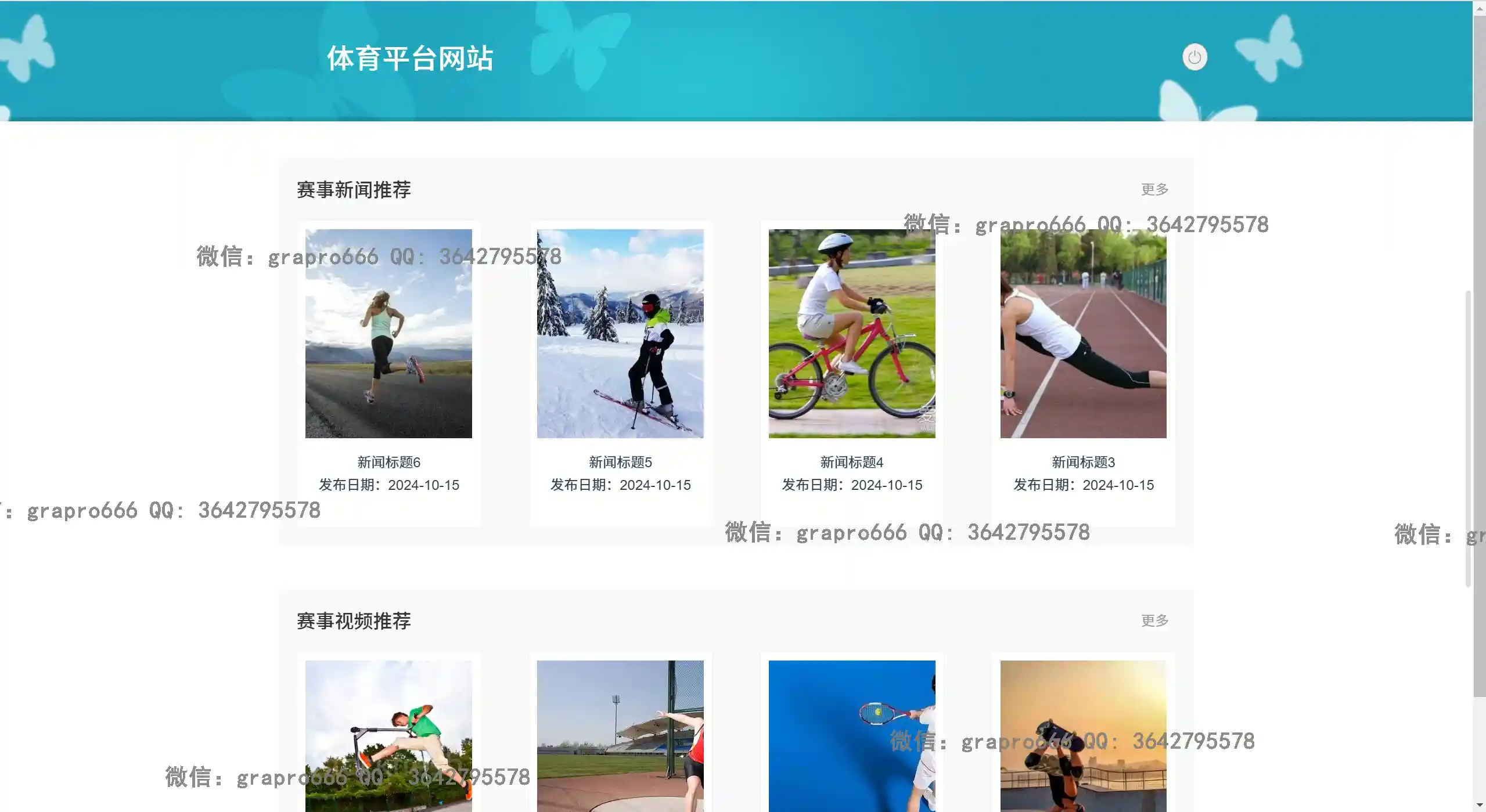This screenshot has width=1486, height=812.
Task: Open the track stretching woman thumbnail
Action: point(1083,333)
